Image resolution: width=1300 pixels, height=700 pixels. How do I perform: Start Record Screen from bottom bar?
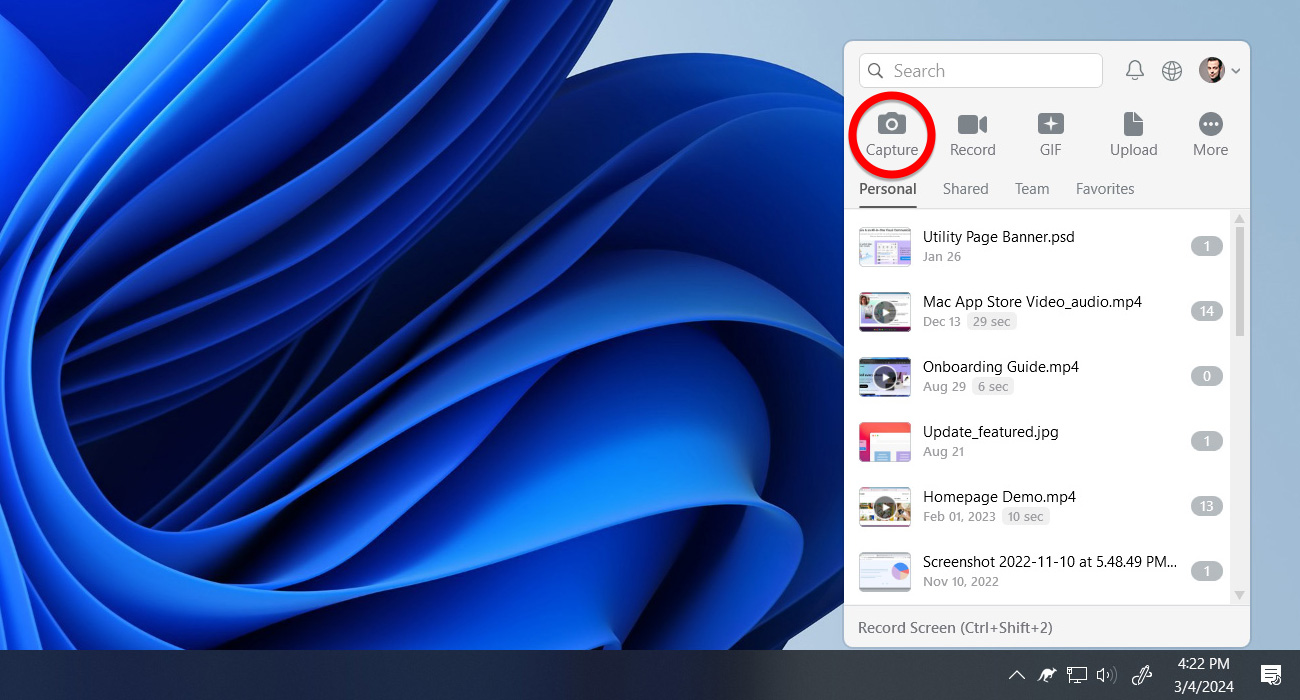(952, 627)
